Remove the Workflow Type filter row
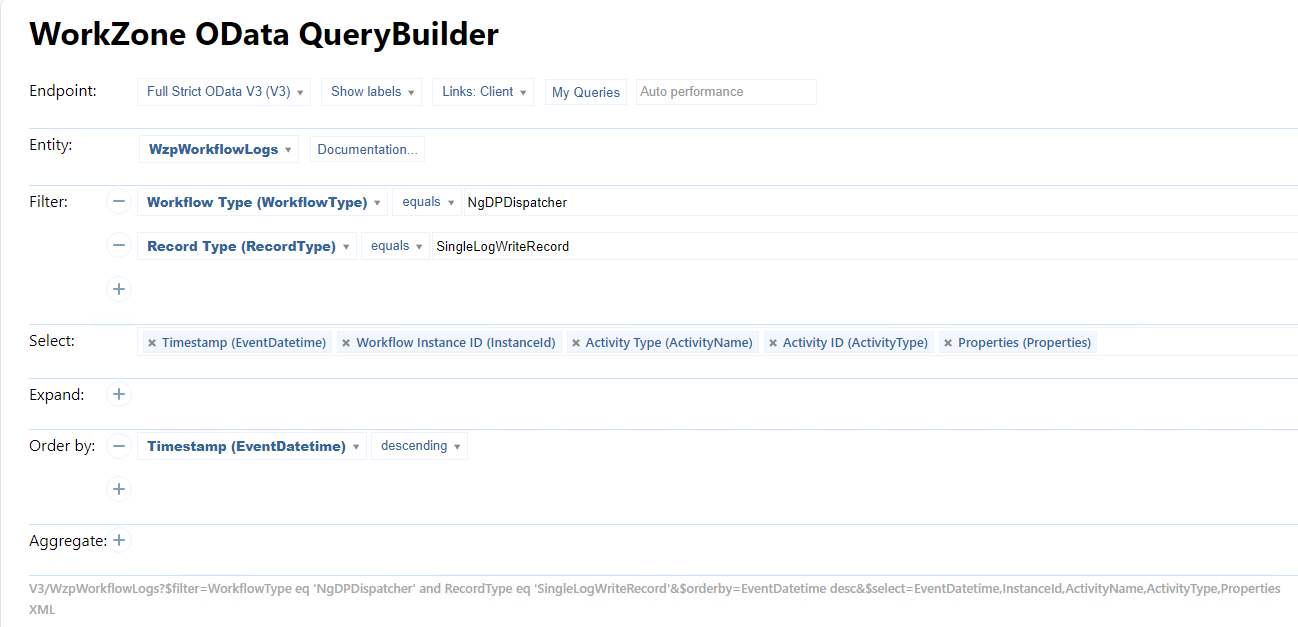 119,202
